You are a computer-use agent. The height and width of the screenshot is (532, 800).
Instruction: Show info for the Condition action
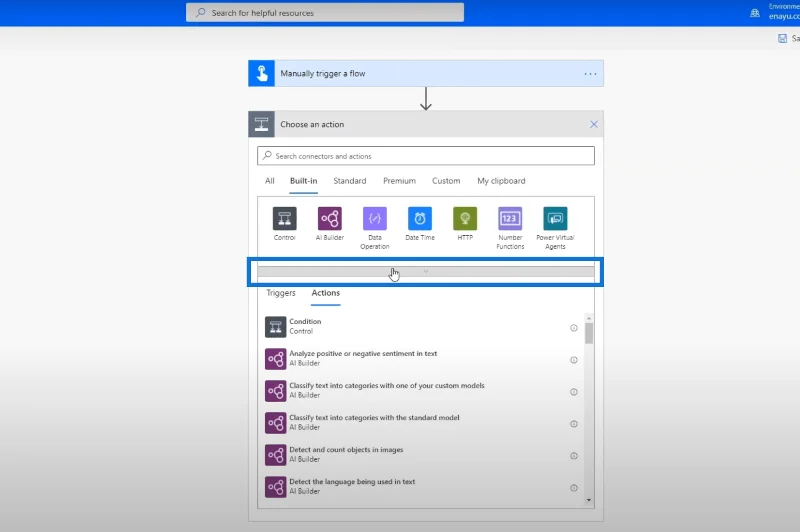click(573, 328)
